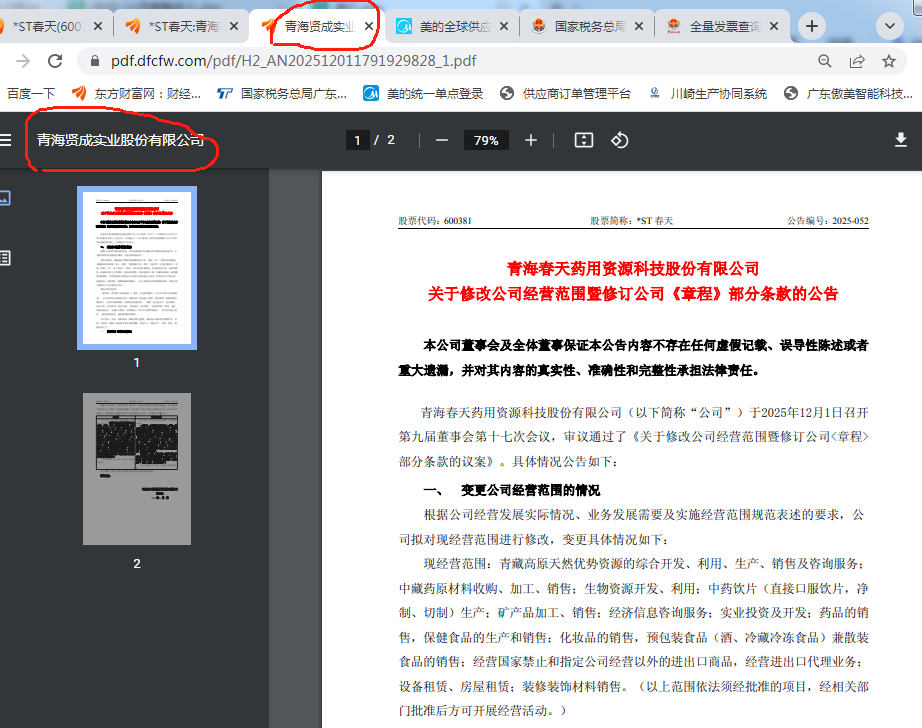Click the PDF page number field
The height and width of the screenshot is (728, 922).
[357, 141]
